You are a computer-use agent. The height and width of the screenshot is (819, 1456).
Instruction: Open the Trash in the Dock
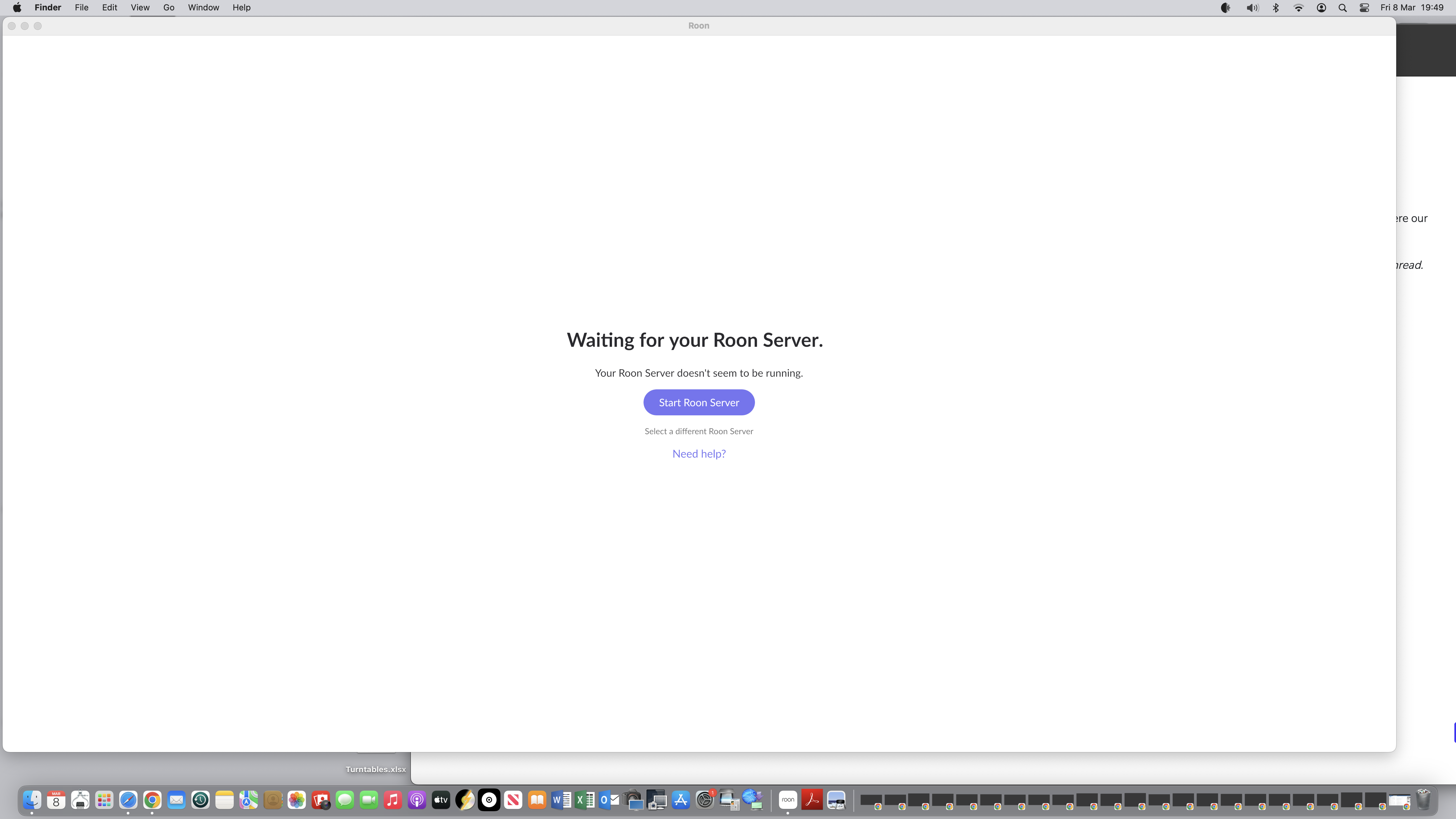[x=1423, y=800]
